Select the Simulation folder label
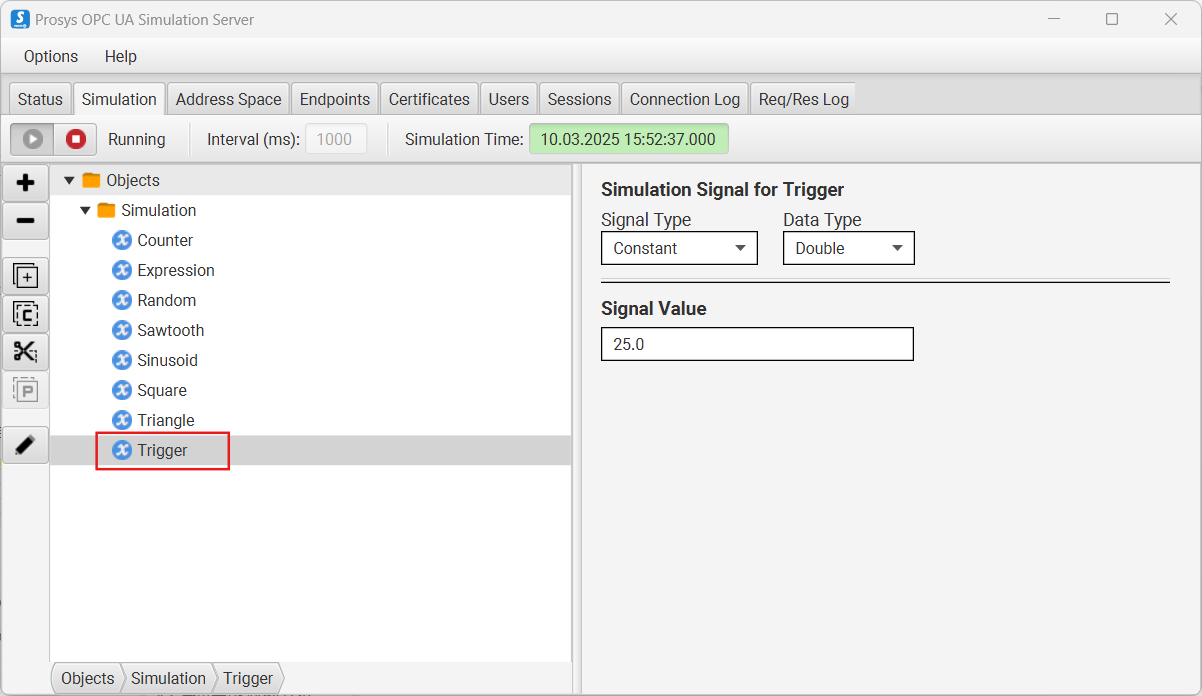Viewport: 1202px width, 696px height. (x=159, y=210)
